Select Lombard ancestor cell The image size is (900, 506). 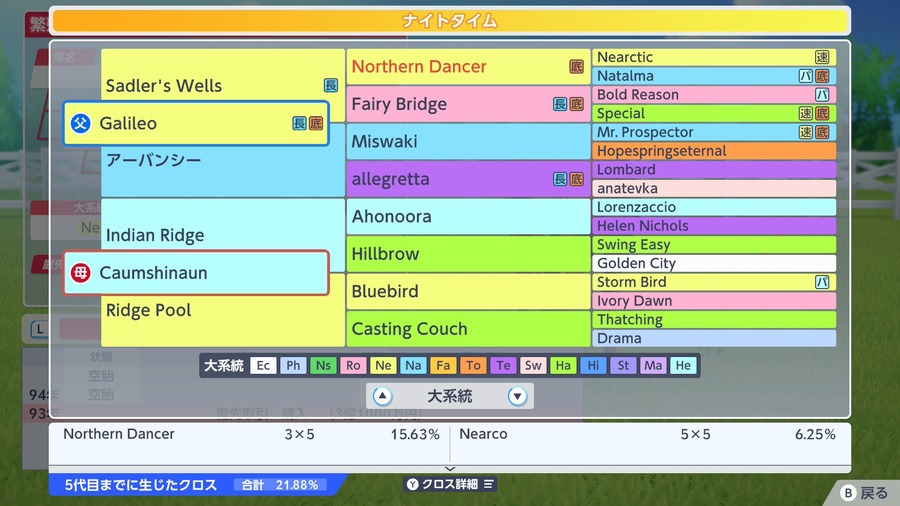tap(714, 170)
